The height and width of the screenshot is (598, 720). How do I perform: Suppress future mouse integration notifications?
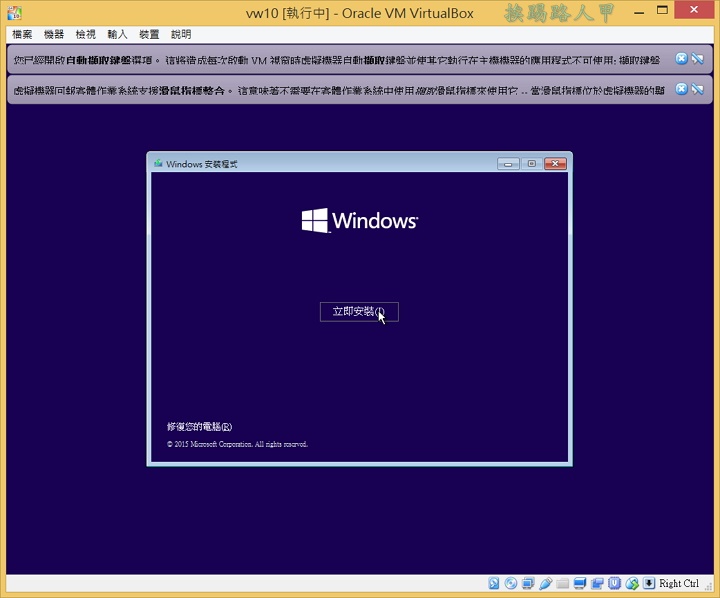coord(698,89)
